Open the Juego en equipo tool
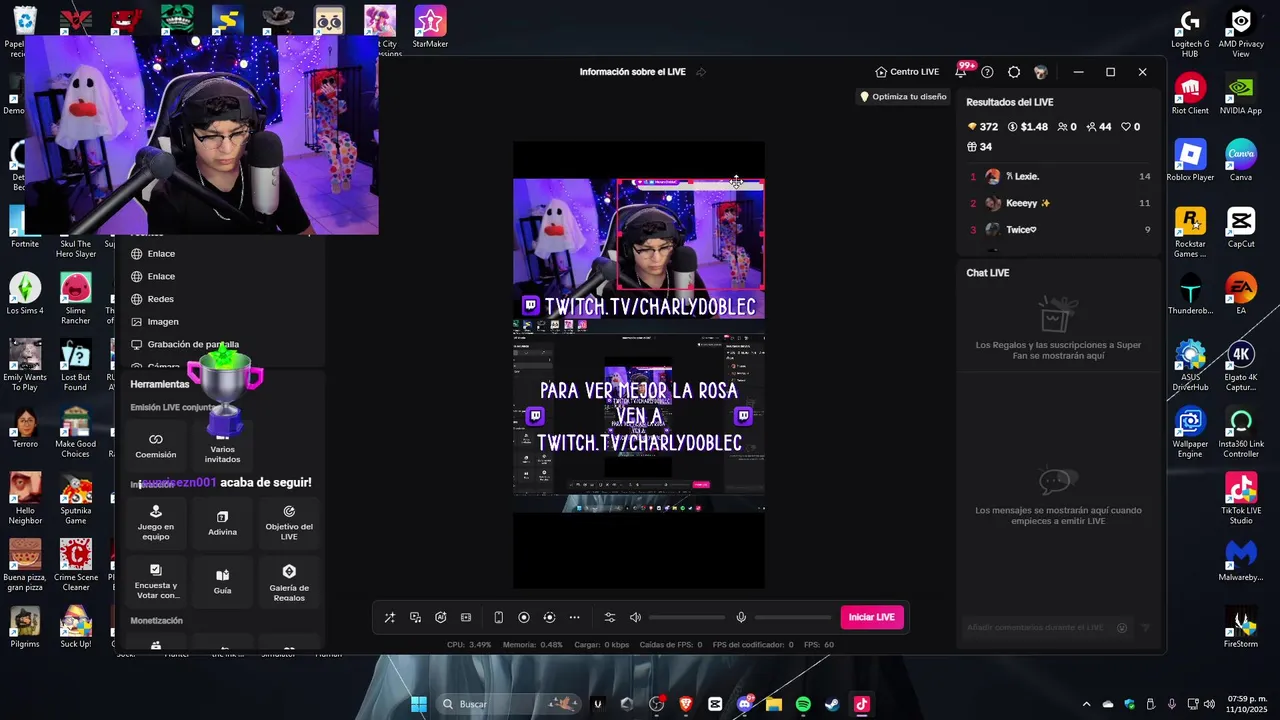The width and height of the screenshot is (1280, 720). [156, 523]
